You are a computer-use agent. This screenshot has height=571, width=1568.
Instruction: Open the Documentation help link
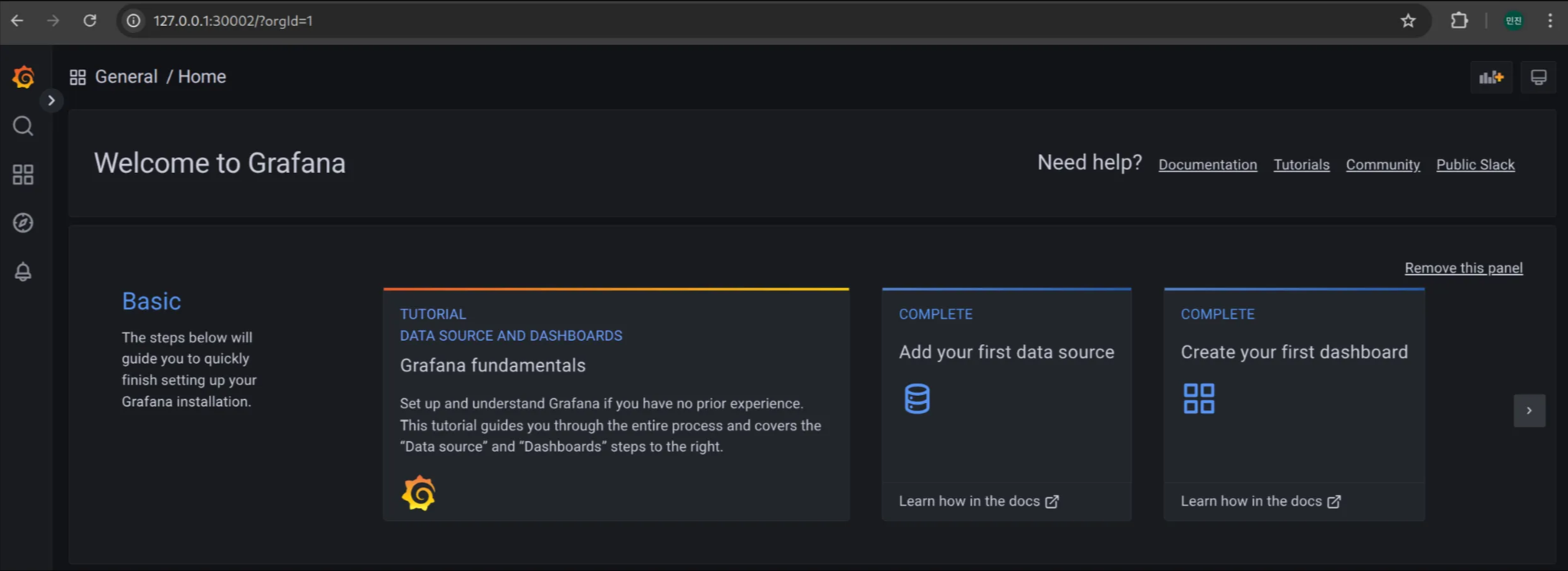tap(1208, 165)
